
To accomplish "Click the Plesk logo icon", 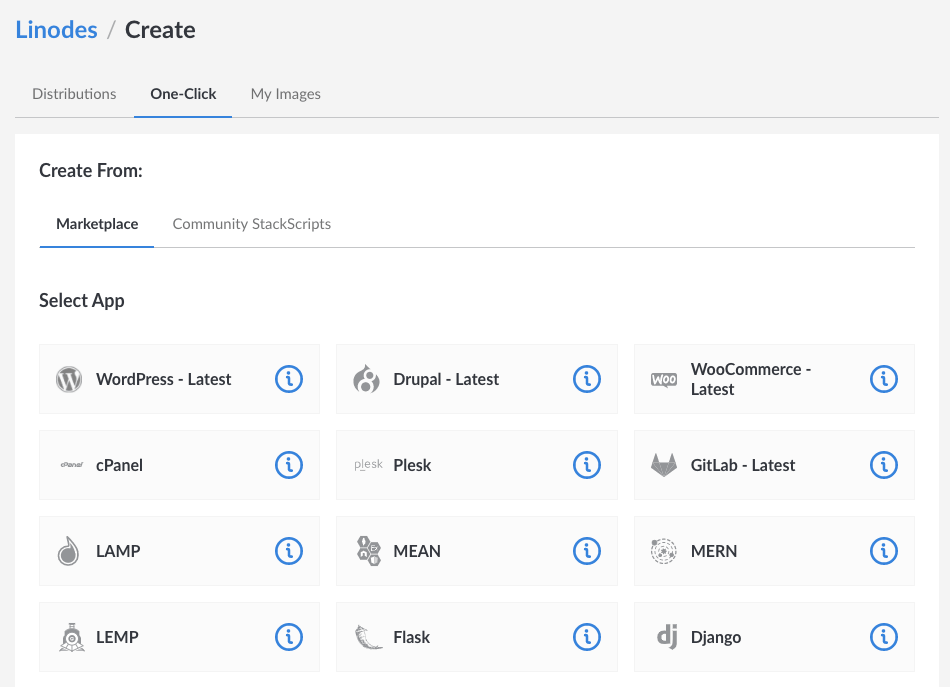I will (366, 465).
